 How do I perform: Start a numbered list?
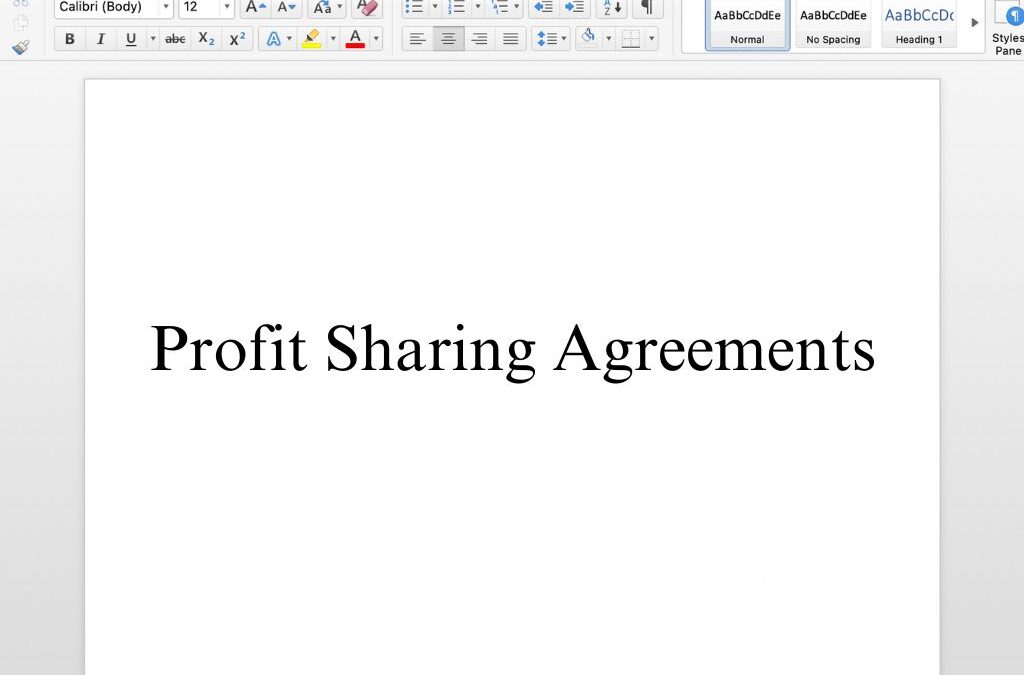pyautogui.click(x=457, y=8)
